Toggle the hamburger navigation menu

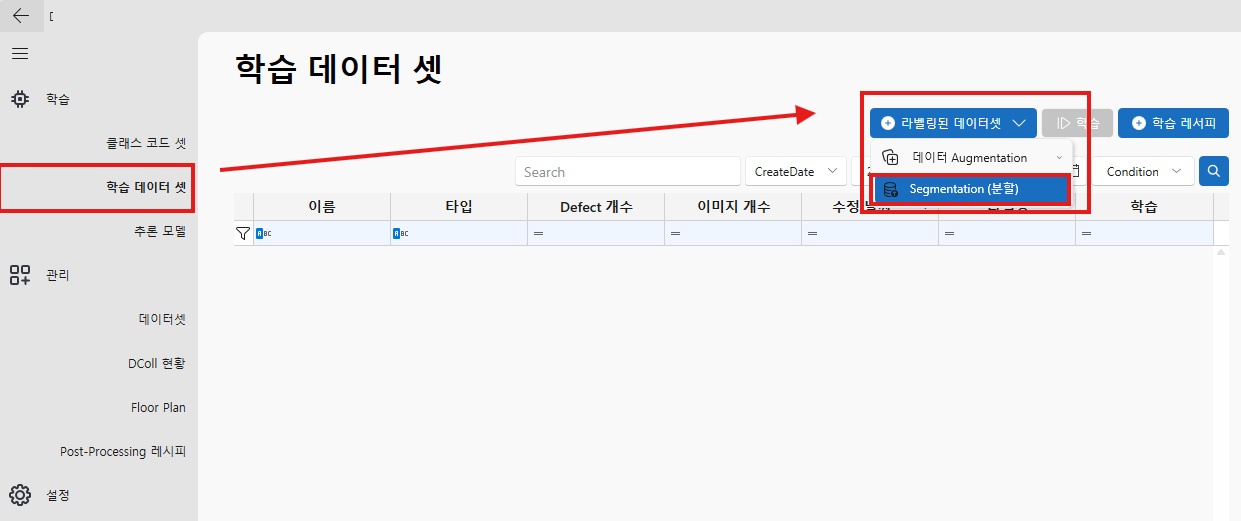20,53
